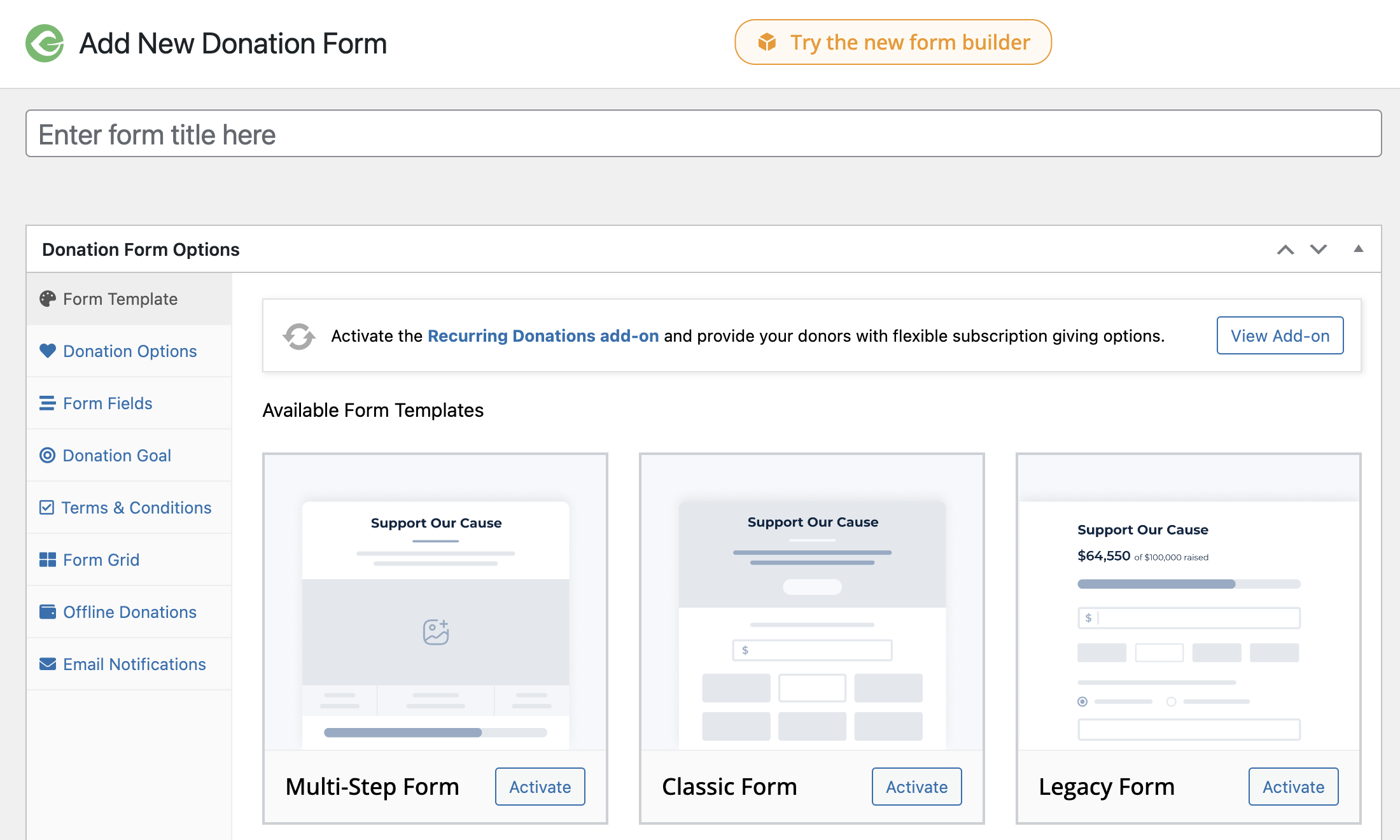This screenshot has height=840, width=1400.
Task: Click the Enter form title field
Action: (700, 134)
